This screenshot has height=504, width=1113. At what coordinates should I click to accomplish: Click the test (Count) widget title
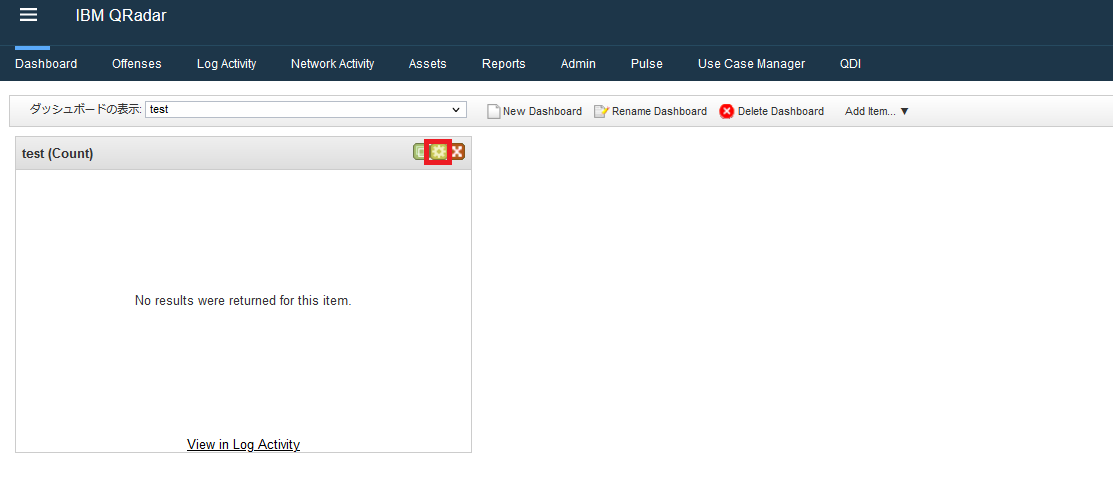pyautogui.click(x=57, y=153)
